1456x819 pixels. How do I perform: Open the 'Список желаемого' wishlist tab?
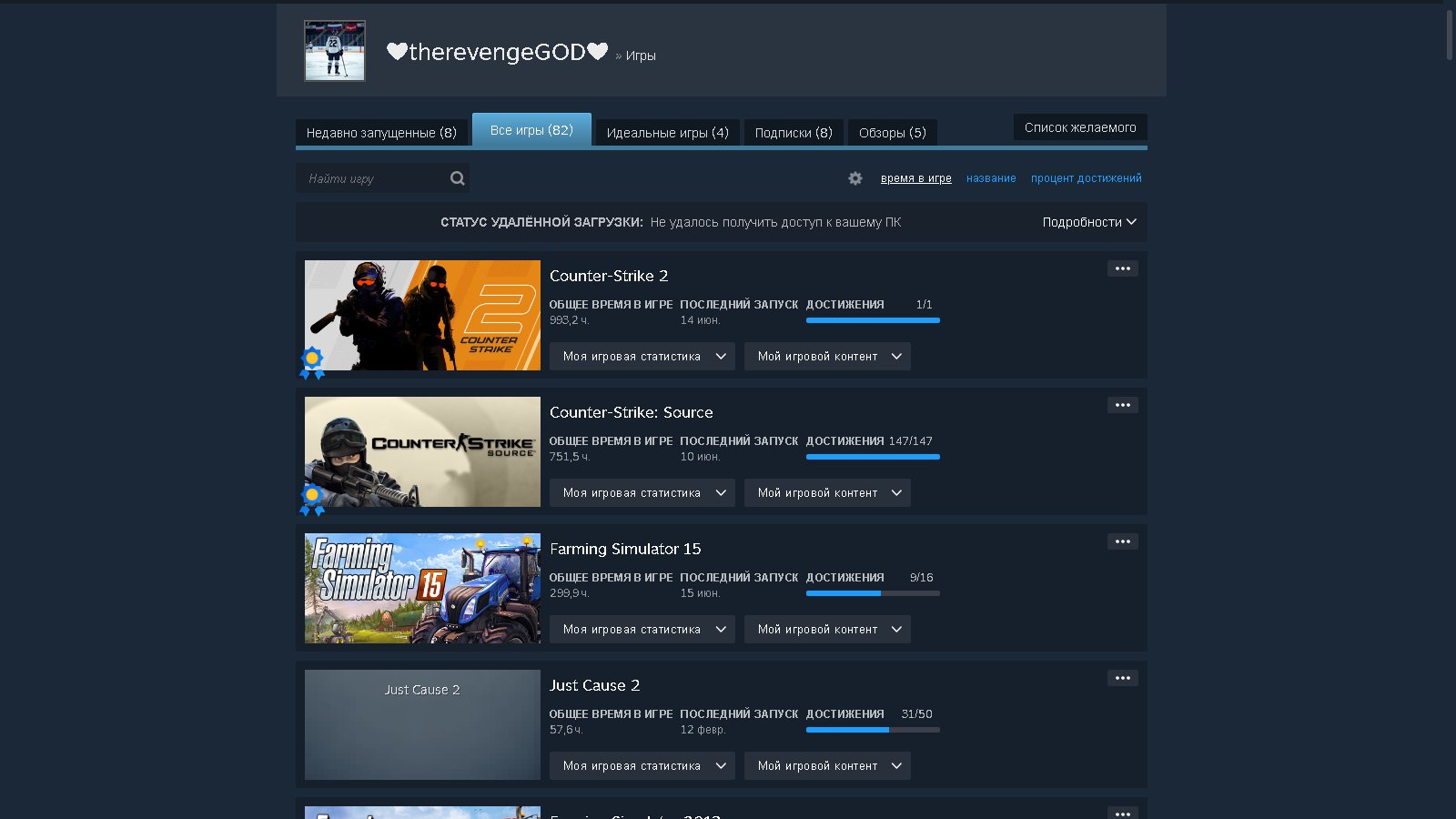[x=1080, y=127]
